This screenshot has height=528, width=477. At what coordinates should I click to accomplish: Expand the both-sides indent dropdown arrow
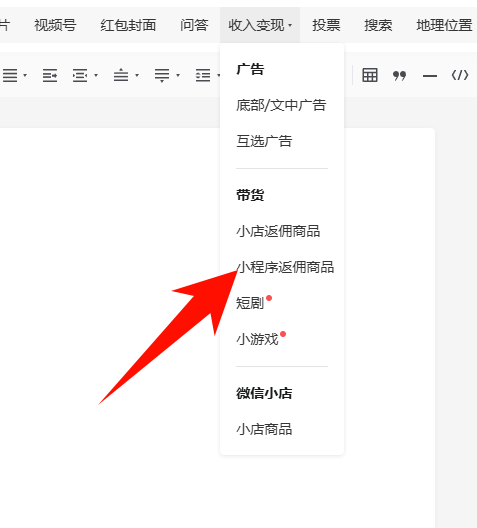(x=96, y=75)
